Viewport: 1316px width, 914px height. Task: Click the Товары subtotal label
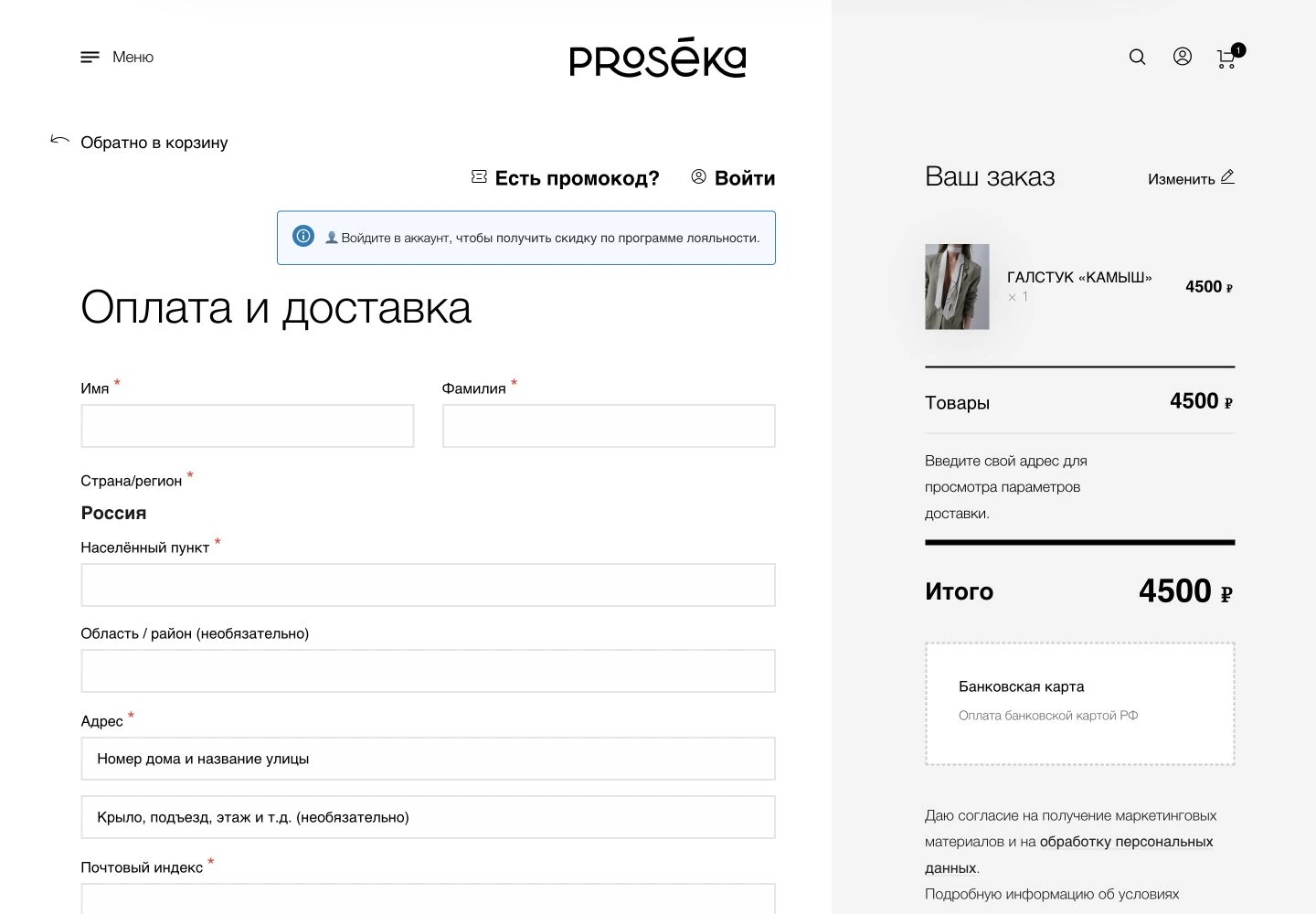[x=957, y=403]
